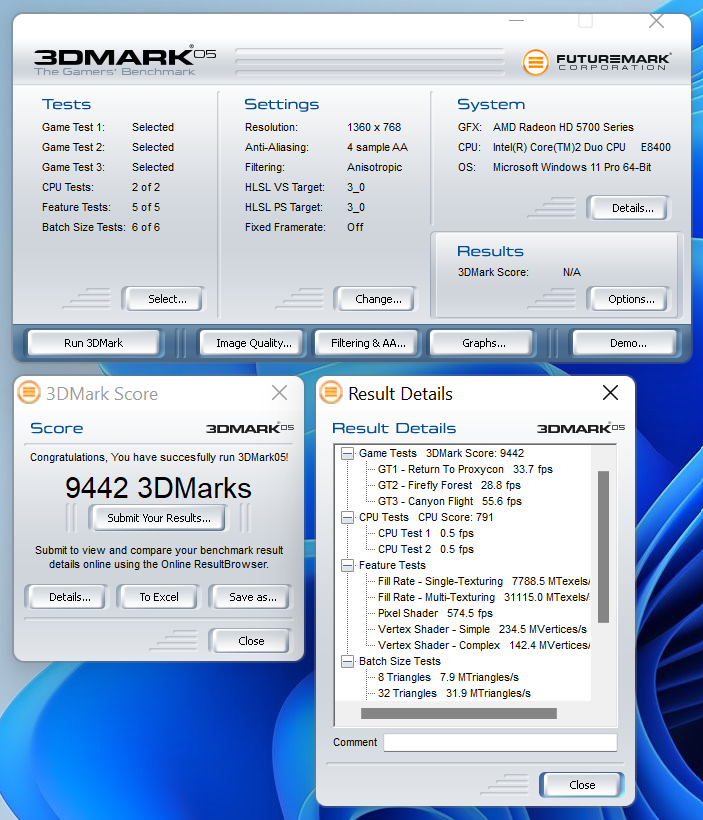703x820 pixels.
Task: Click Close button in Result Details window
Action: (x=582, y=785)
